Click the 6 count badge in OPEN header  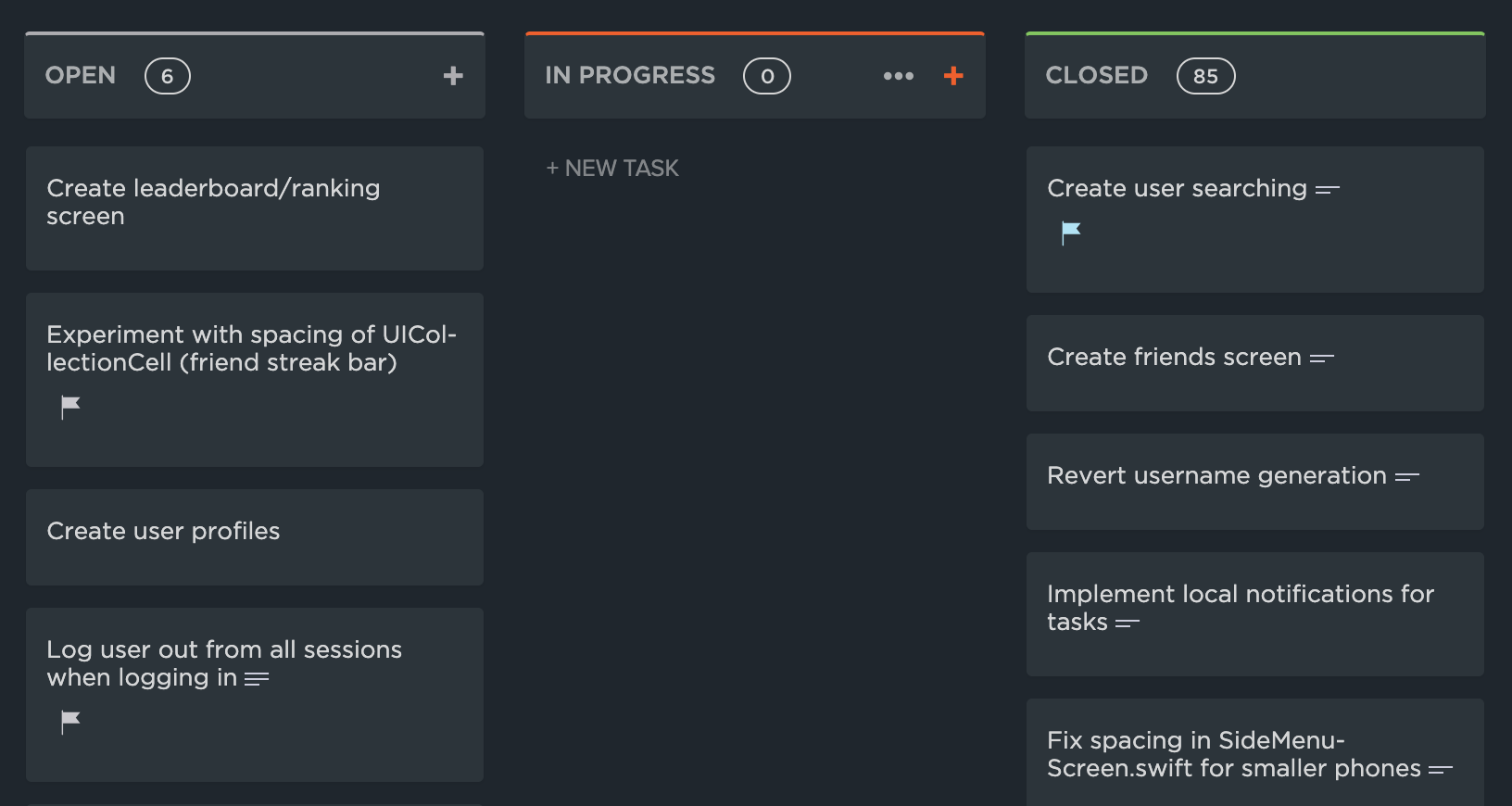point(168,76)
